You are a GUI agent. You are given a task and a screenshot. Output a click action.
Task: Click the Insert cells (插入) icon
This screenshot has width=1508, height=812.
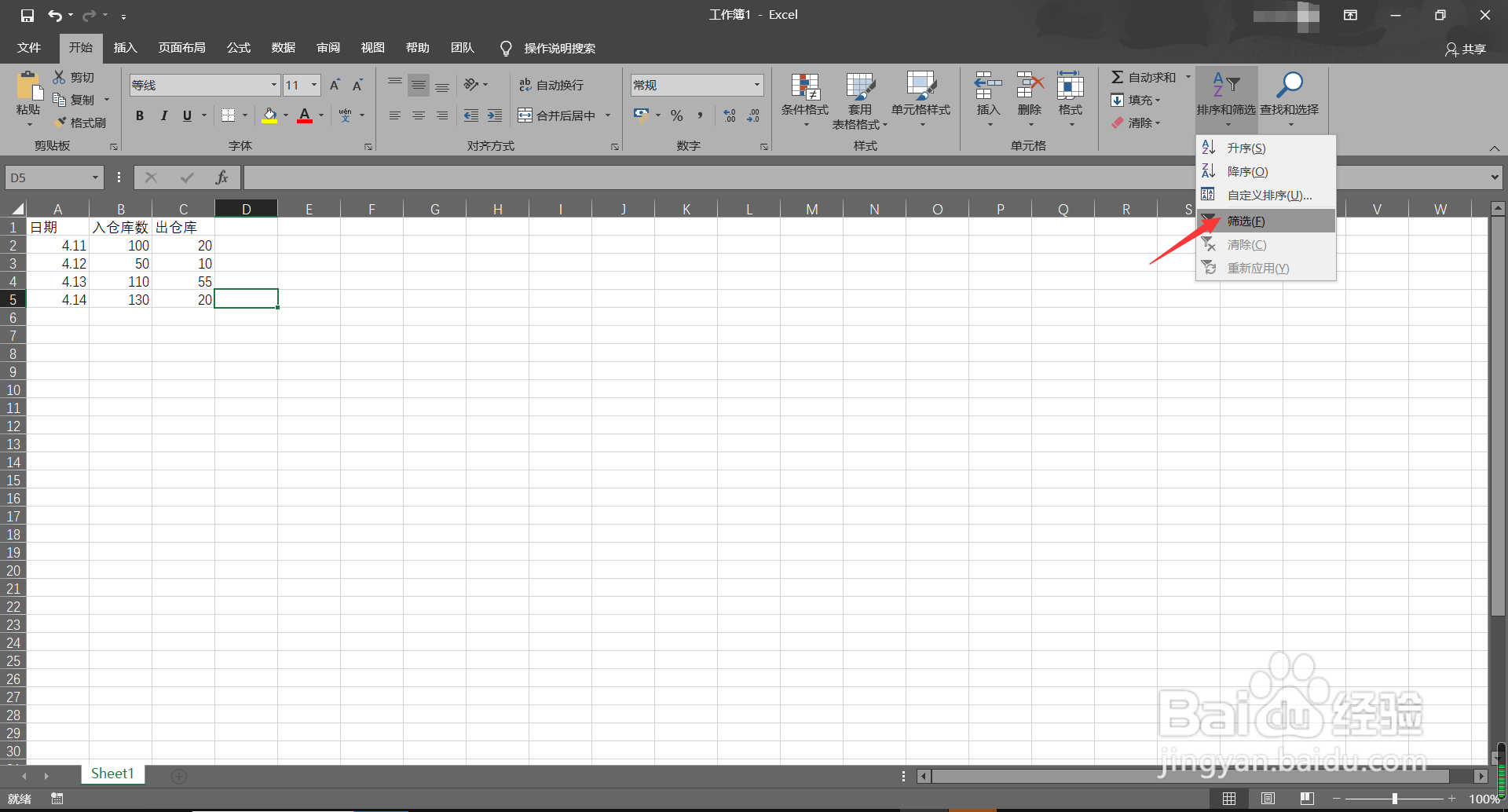[x=988, y=86]
